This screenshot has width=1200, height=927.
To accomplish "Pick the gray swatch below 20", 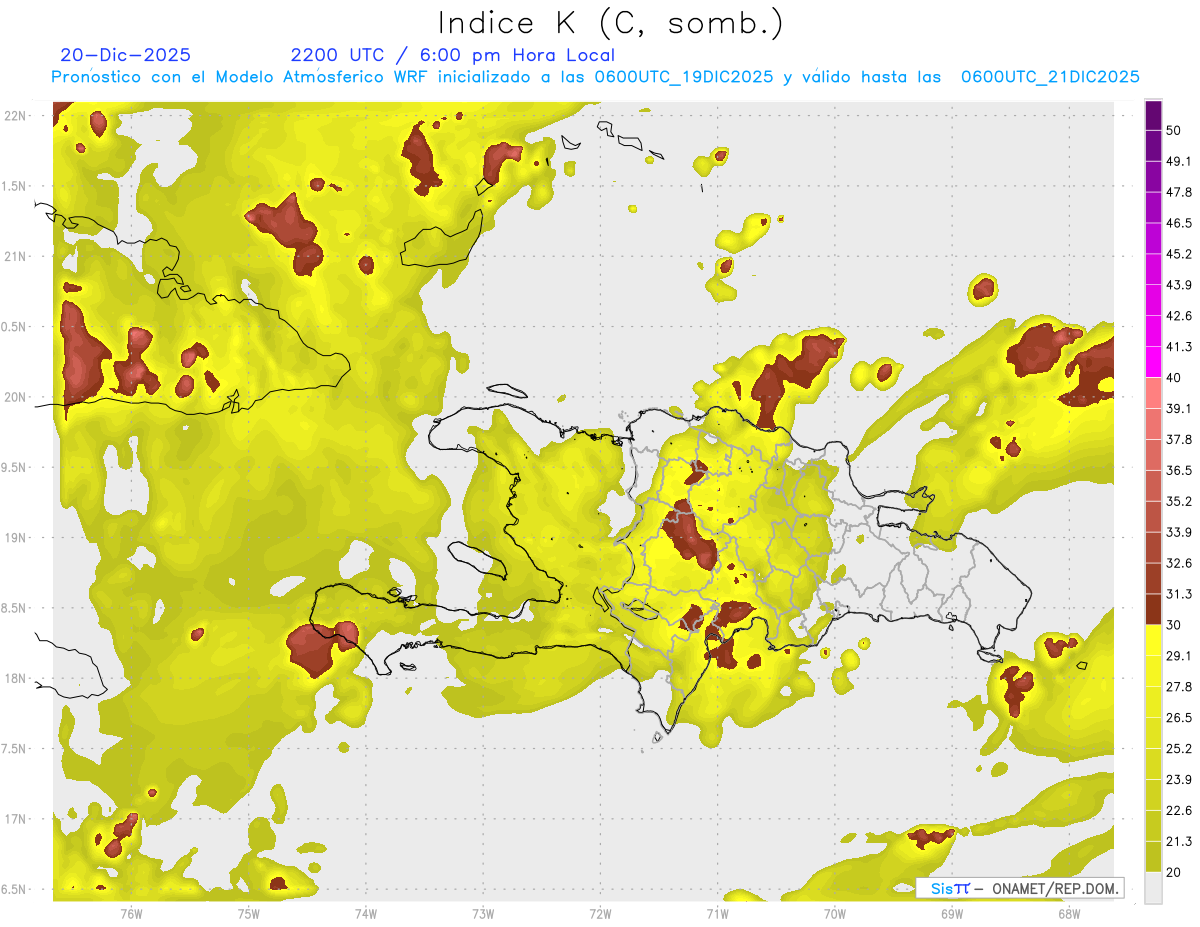I will click(1153, 888).
